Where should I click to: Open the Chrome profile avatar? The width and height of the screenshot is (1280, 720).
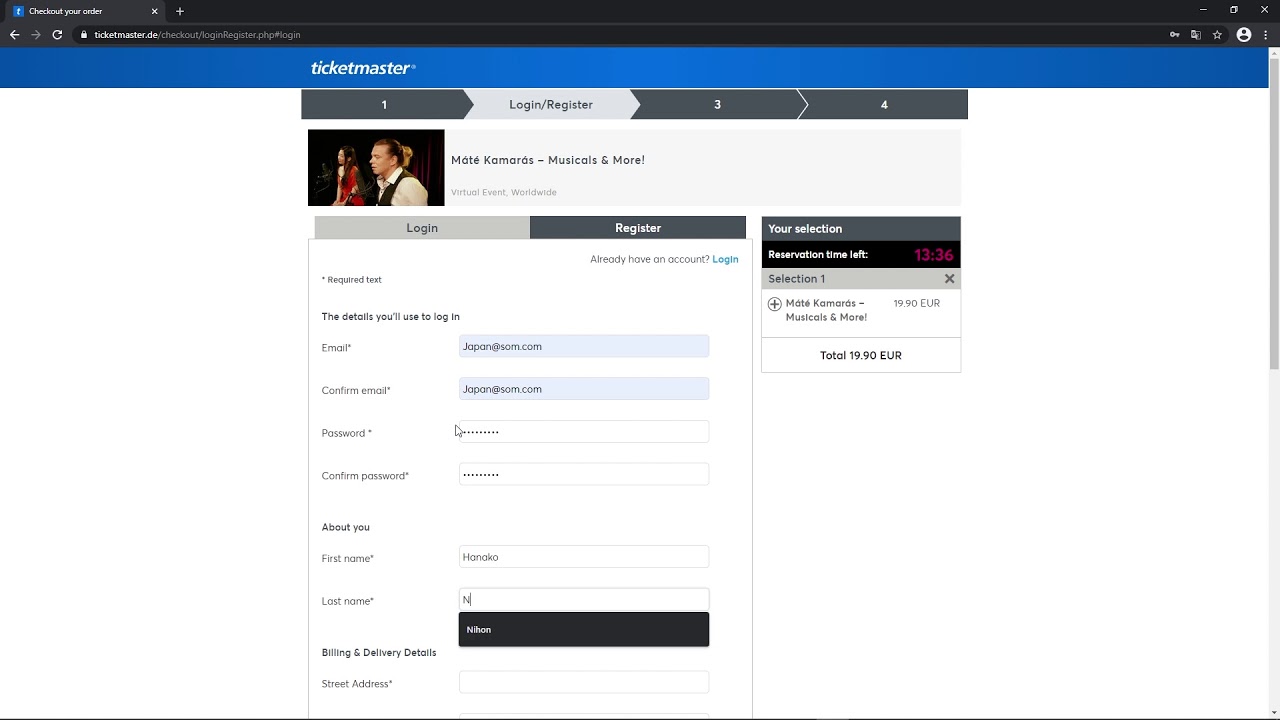click(1244, 35)
